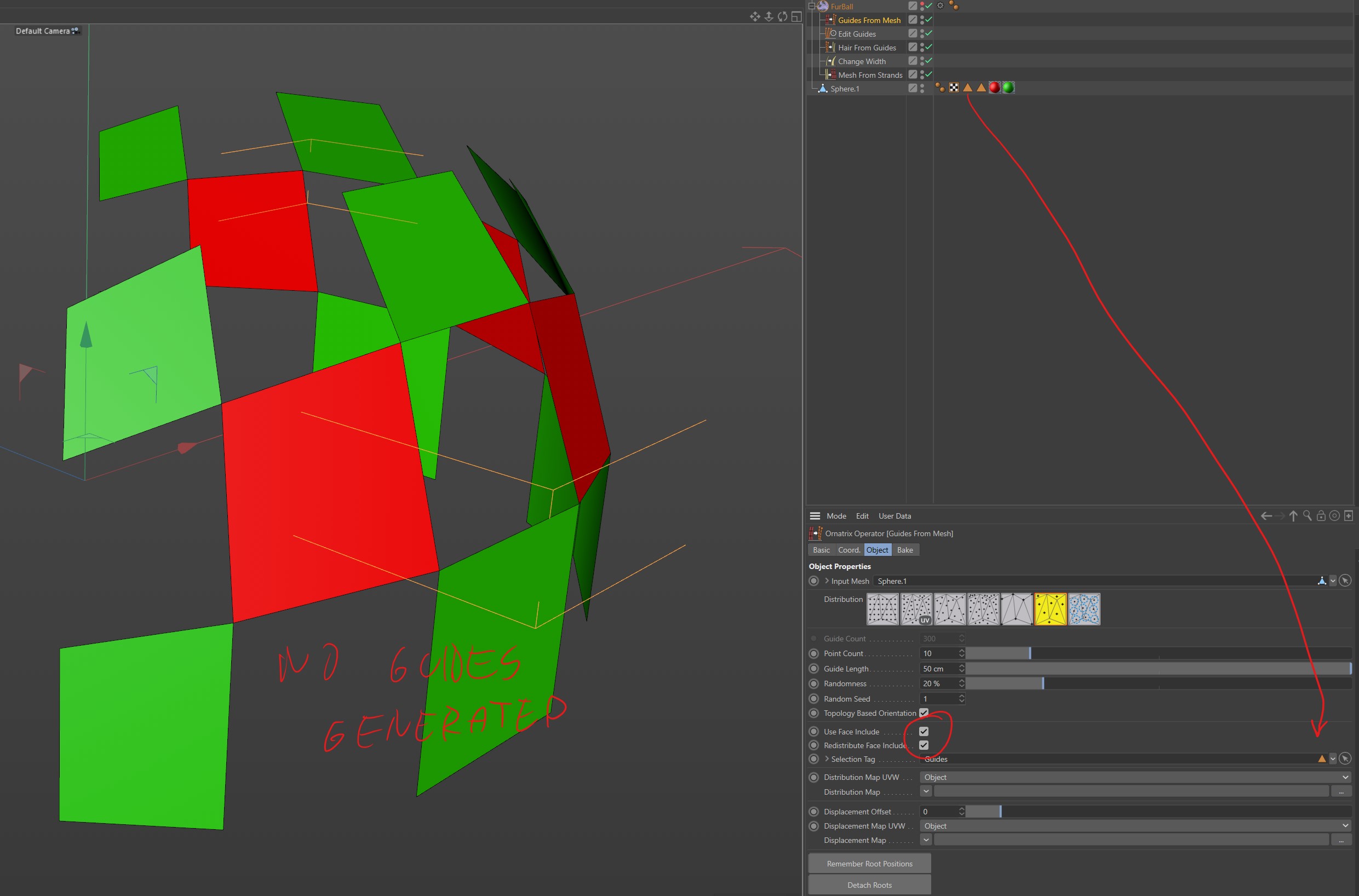
Task: Open the Distribution Map UVW dropdown
Action: [x=1134, y=777]
